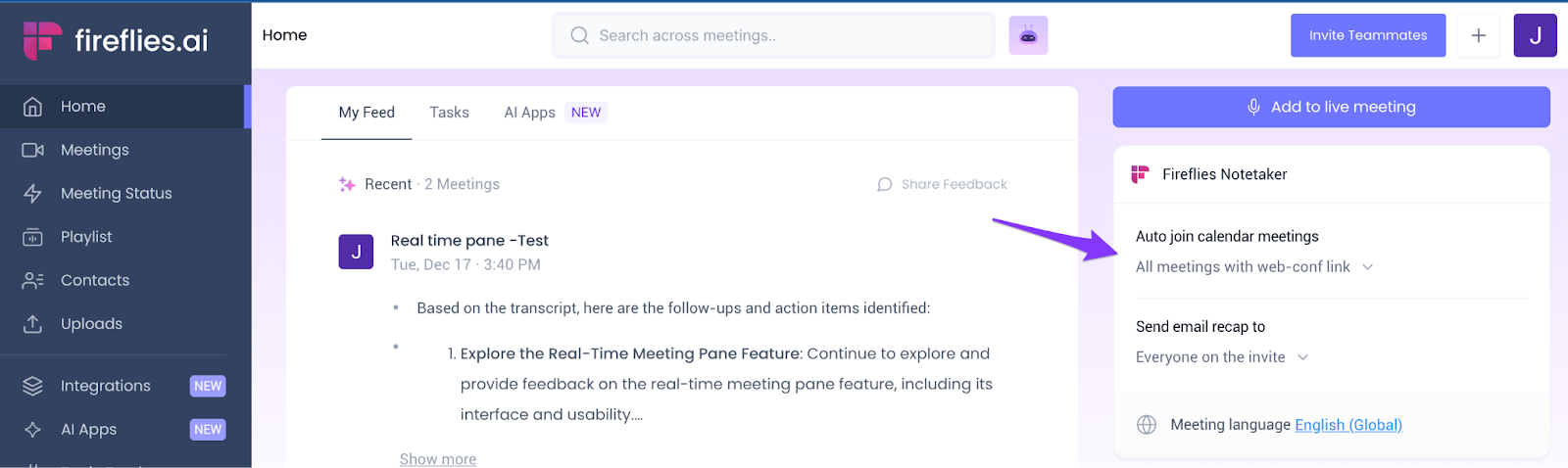Image resolution: width=1568 pixels, height=468 pixels.
Task: Select the My Feed tab
Action: [367, 113]
